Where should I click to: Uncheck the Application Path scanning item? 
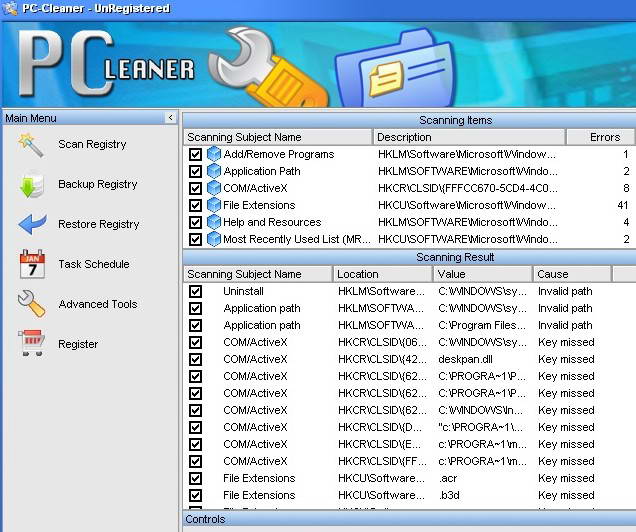click(196, 172)
